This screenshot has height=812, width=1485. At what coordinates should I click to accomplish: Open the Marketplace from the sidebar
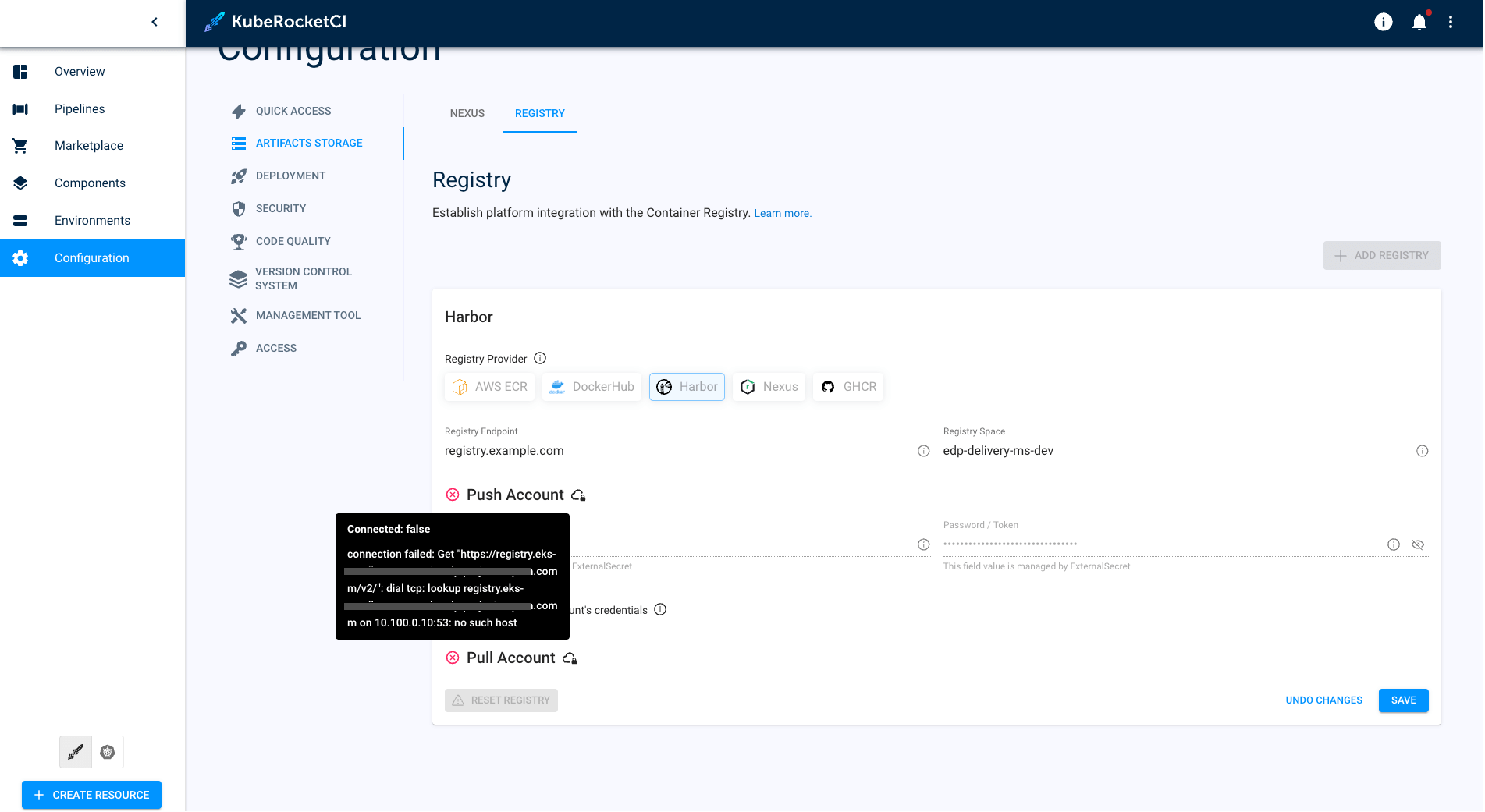(x=88, y=145)
